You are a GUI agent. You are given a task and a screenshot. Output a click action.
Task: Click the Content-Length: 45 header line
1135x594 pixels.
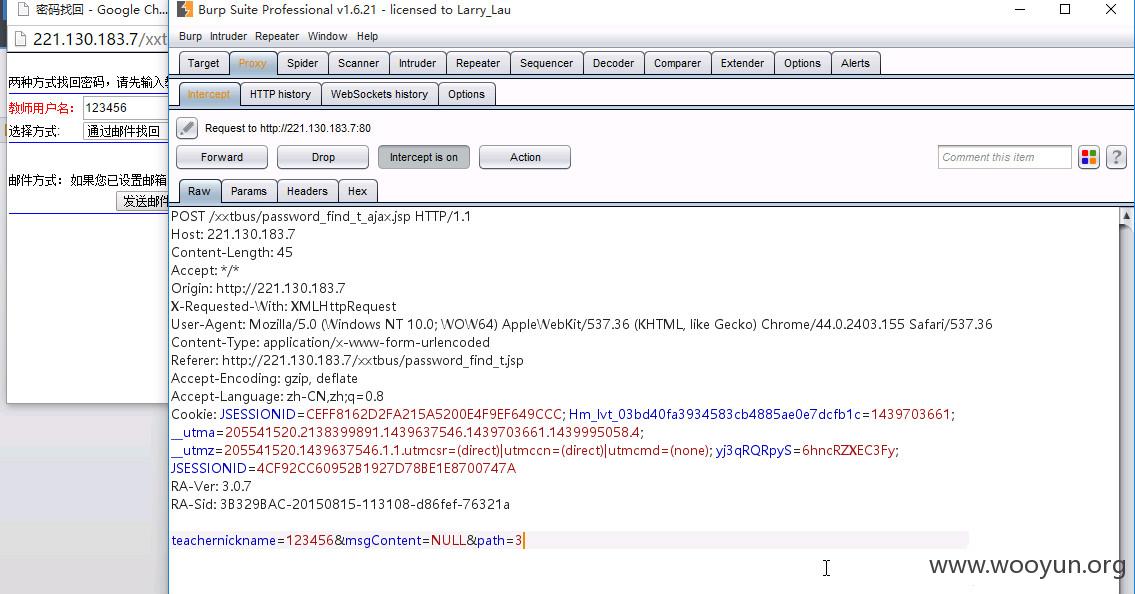point(232,253)
